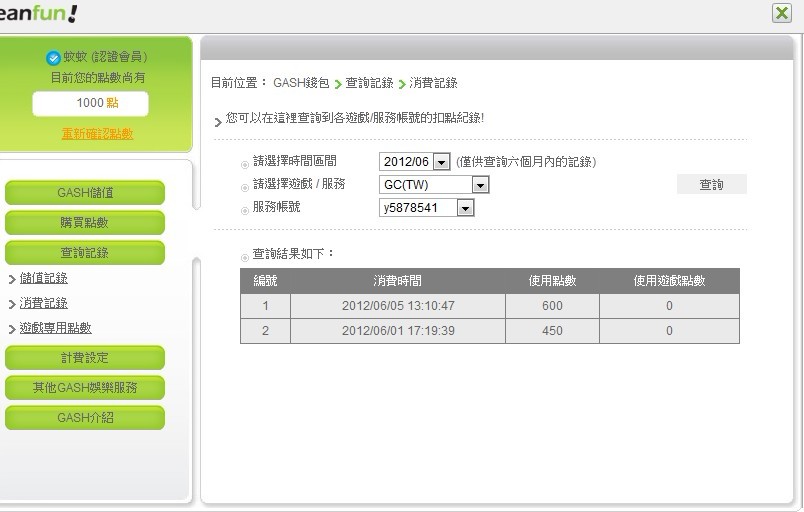Open the 消費記錄 sub-link
Viewport: 804px width, 512px height.
click(x=44, y=303)
